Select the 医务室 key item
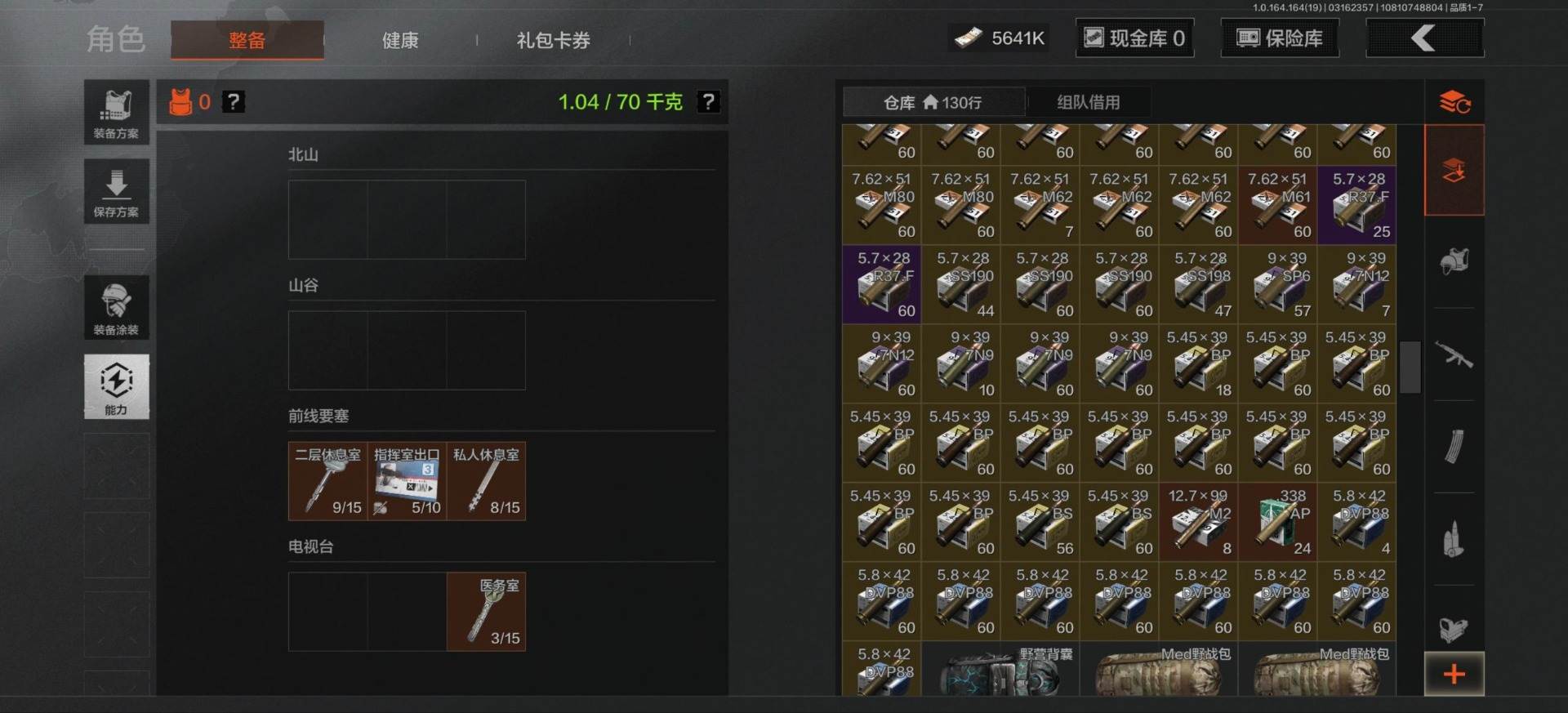 (486, 612)
